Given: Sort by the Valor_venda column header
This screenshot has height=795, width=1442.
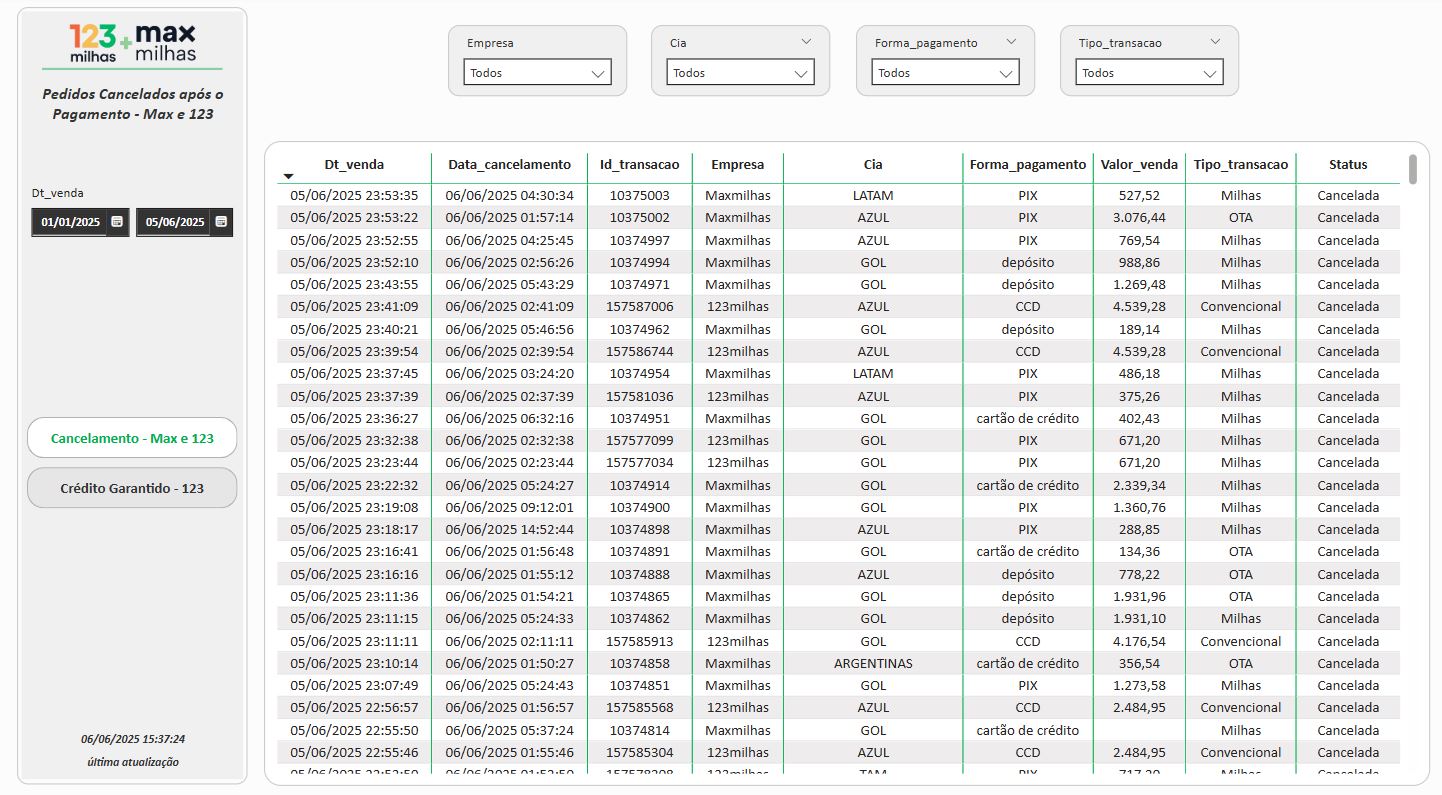Looking at the screenshot, I should point(1140,164).
